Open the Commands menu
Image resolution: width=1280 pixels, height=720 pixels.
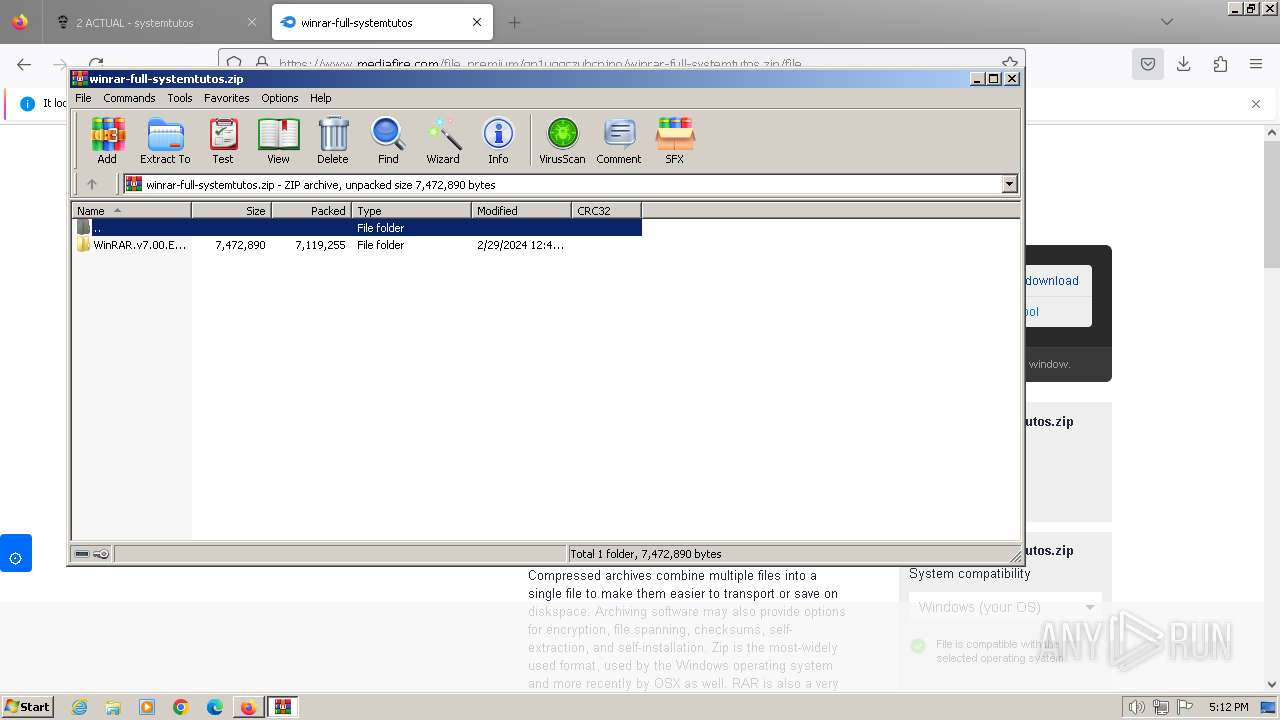click(129, 98)
